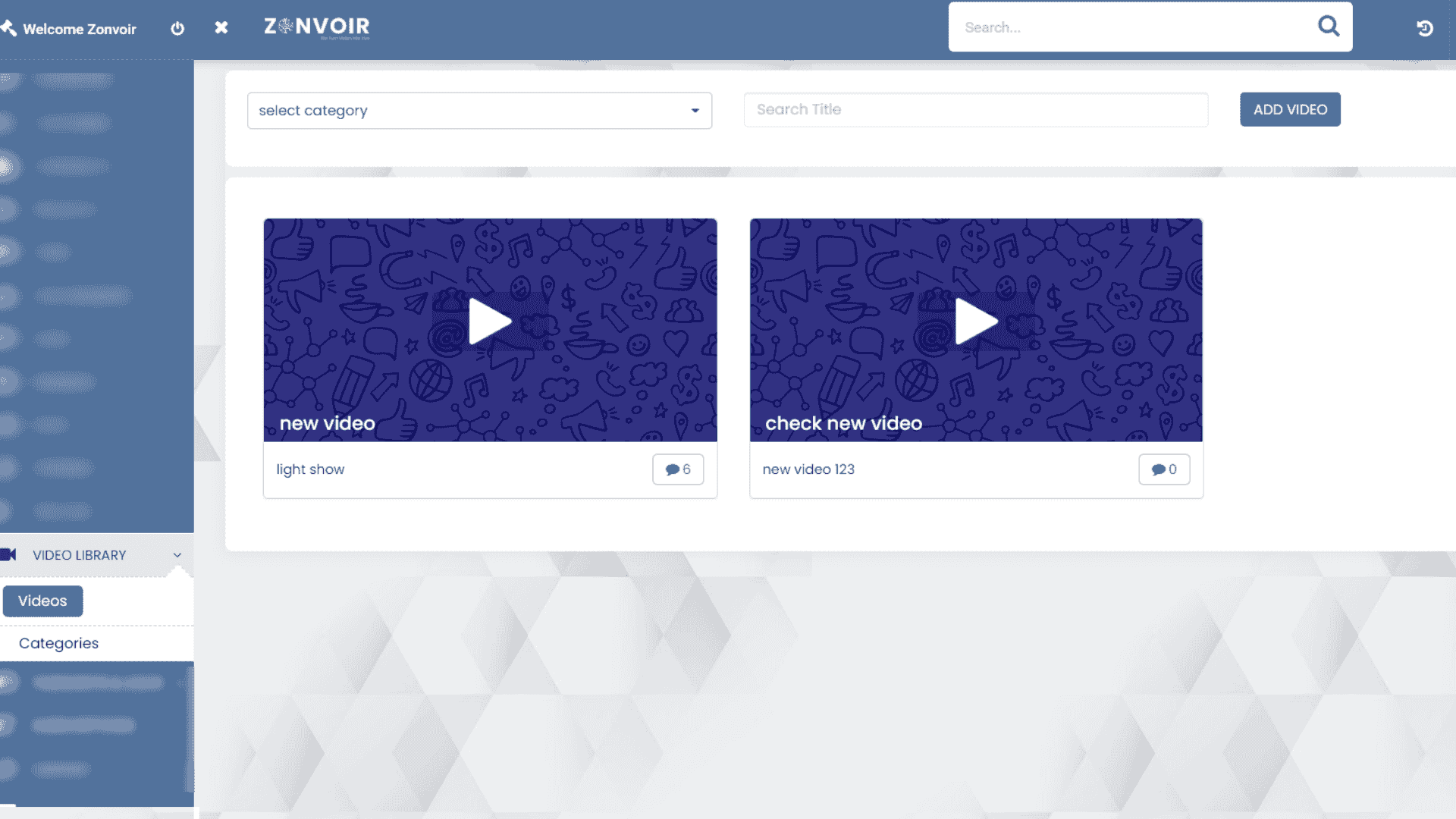
Task: Click the VIDEO LIBRARY menu label
Action: tap(80, 555)
